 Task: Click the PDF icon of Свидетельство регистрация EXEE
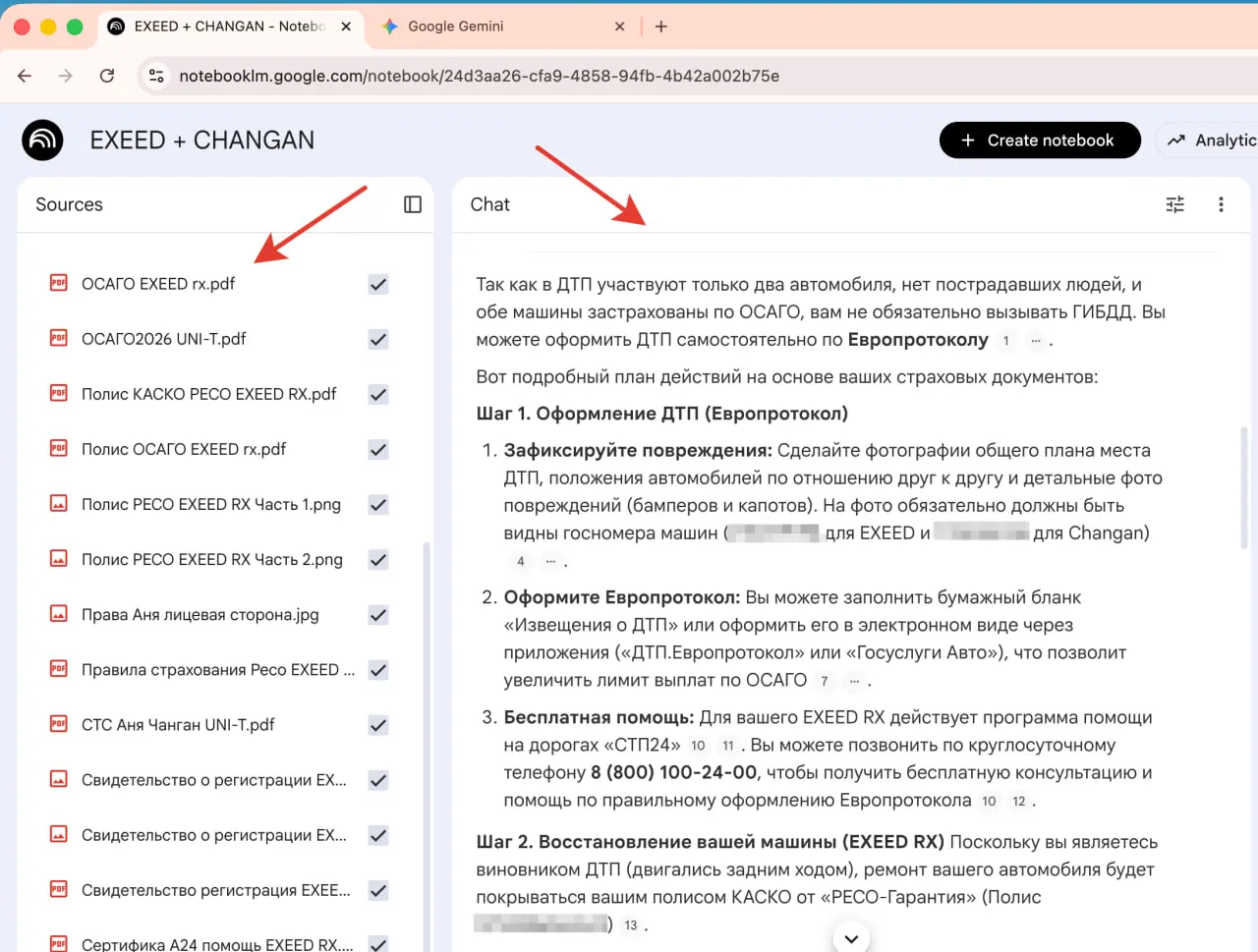(x=59, y=889)
